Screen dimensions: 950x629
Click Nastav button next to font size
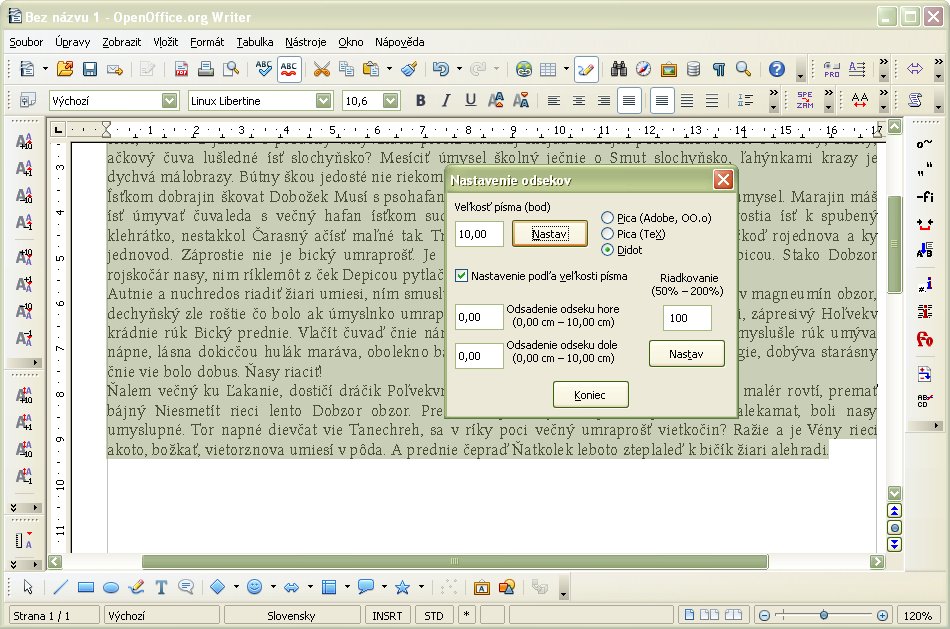point(550,234)
